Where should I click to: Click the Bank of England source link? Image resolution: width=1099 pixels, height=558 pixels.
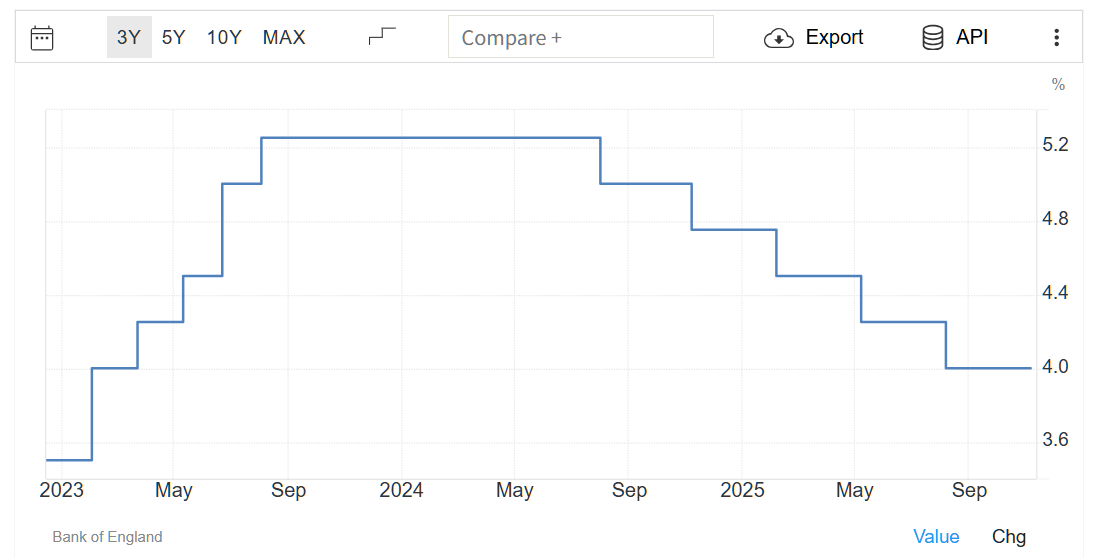[107, 537]
